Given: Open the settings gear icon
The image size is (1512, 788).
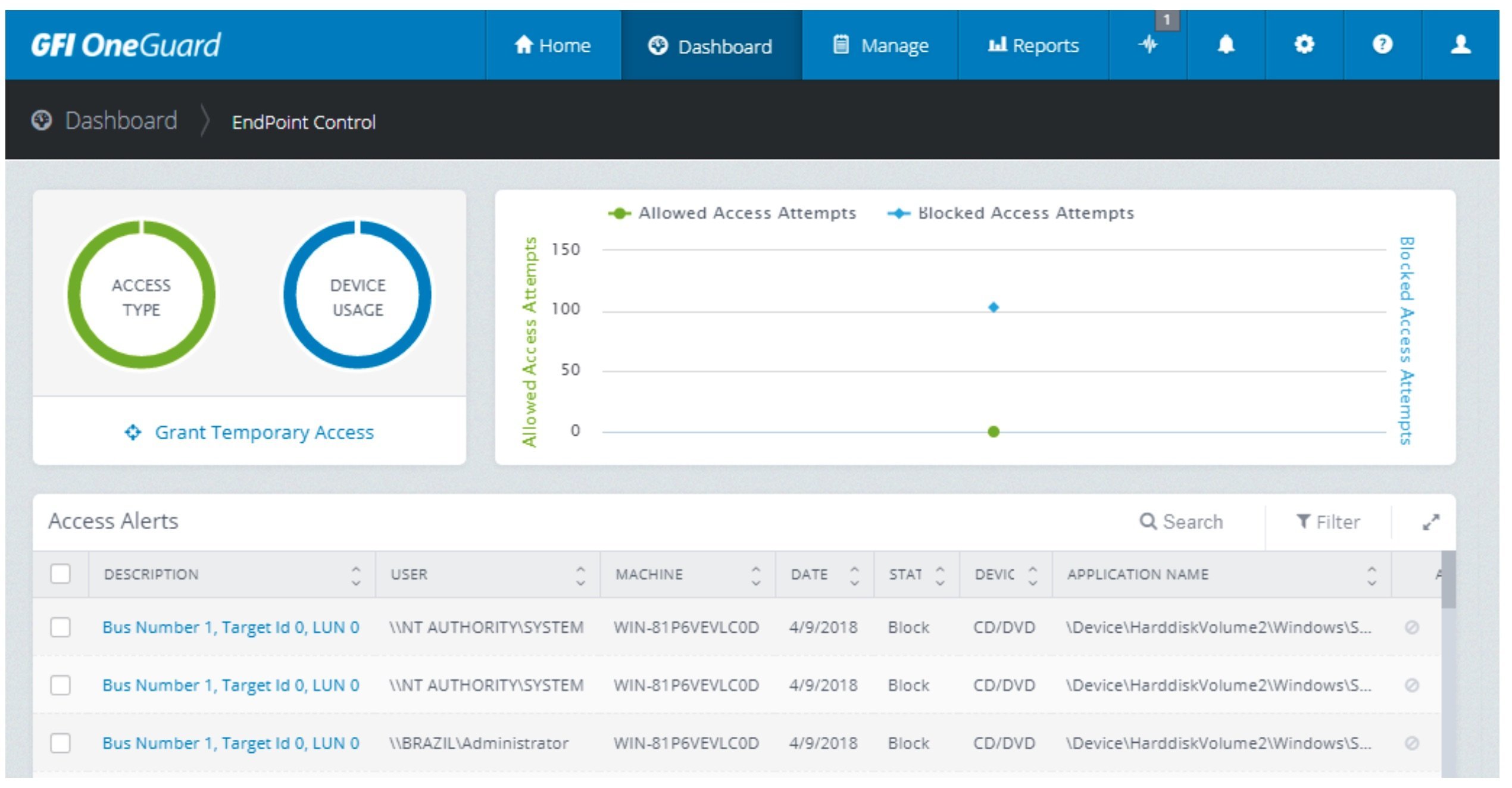Looking at the screenshot, I should point(1304,45).
